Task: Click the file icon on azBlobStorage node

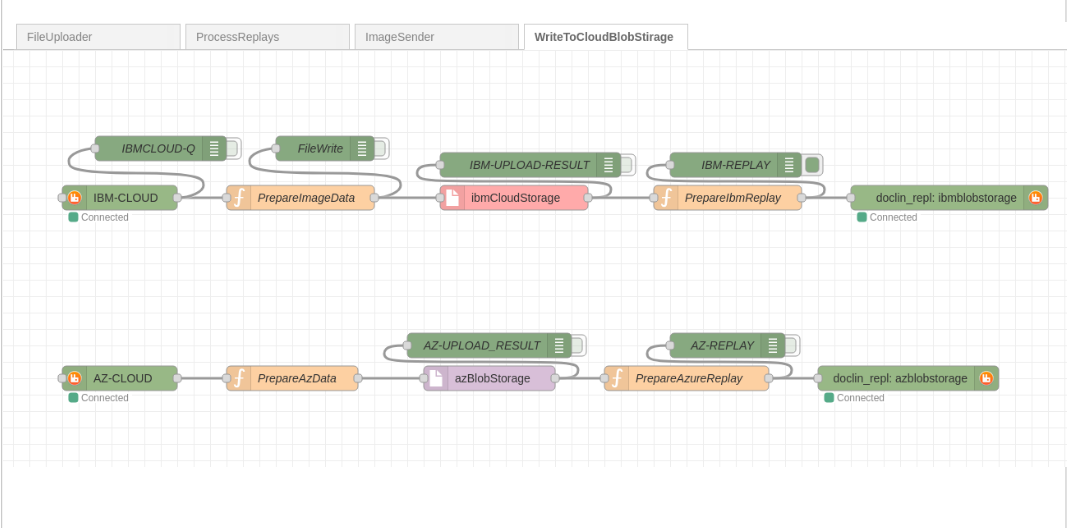Action: 436,378
